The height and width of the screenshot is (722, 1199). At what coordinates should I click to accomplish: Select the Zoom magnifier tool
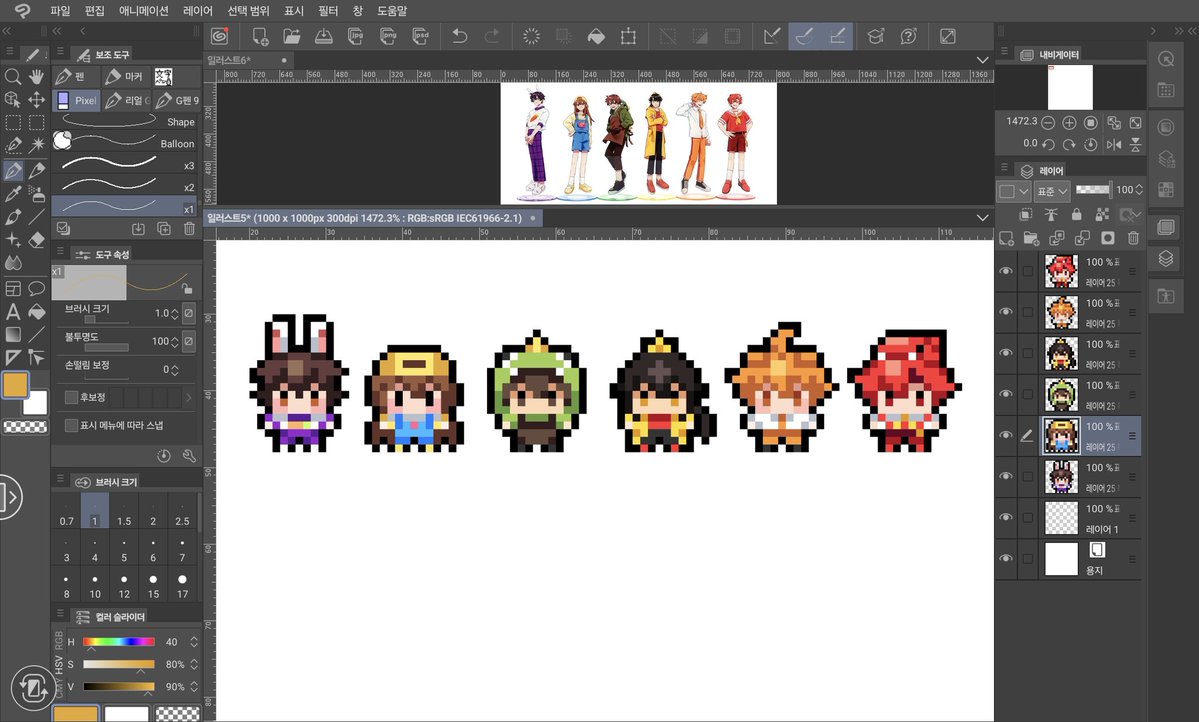(x=12, y=76)
